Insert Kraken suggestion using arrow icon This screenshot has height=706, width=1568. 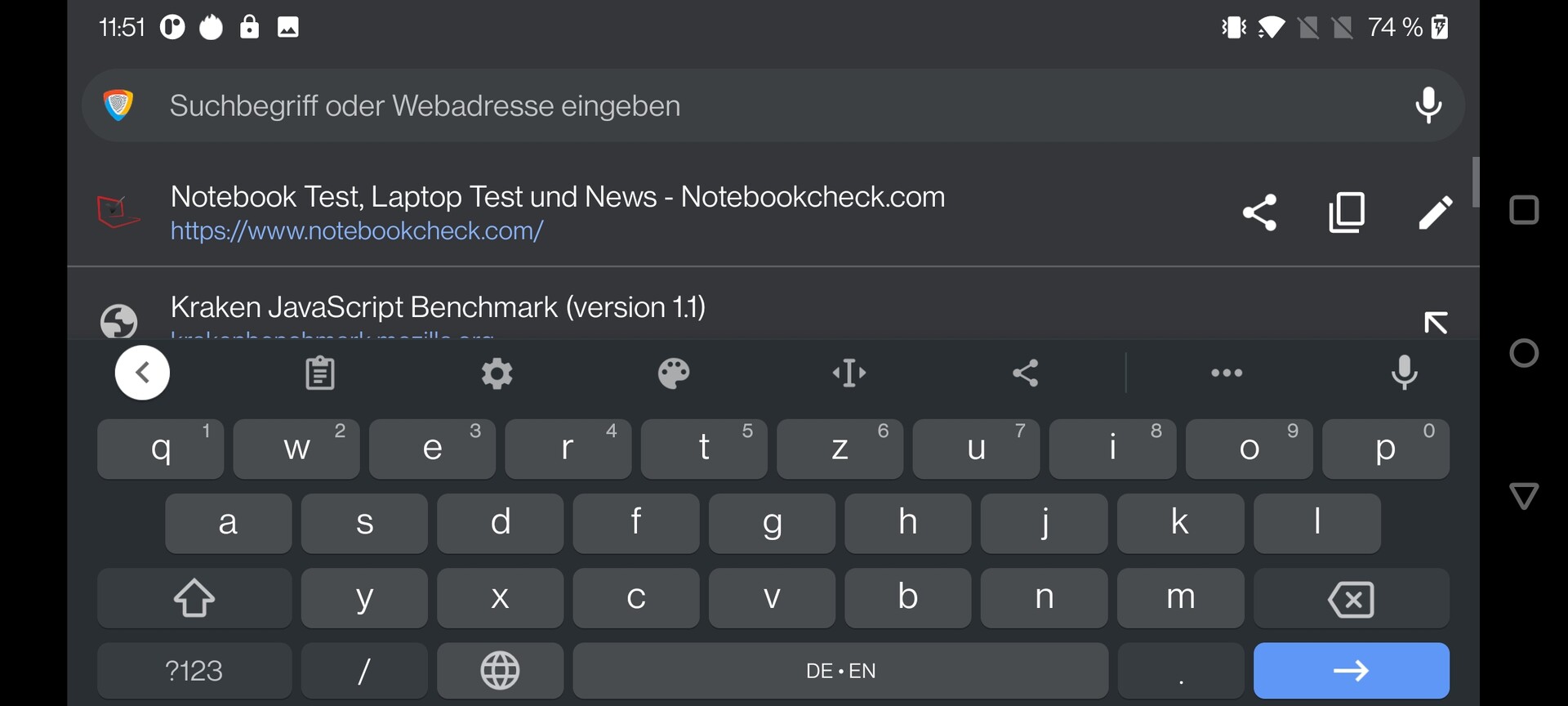point(1435,322)
